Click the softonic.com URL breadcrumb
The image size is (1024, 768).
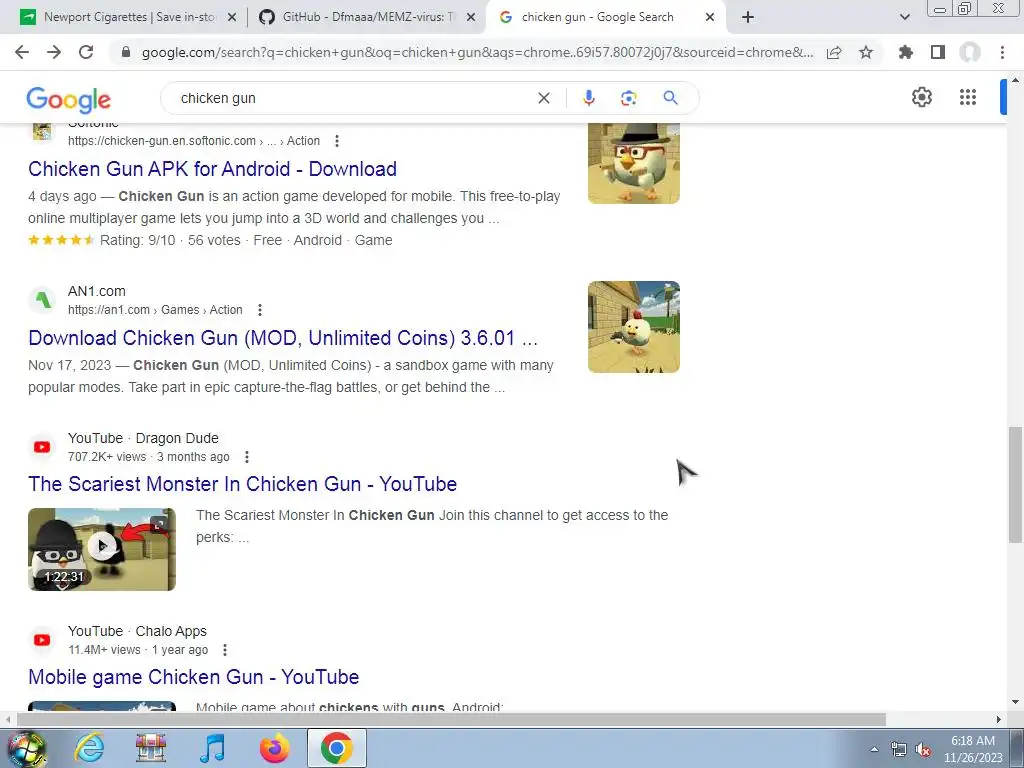[x=194, y=140]
